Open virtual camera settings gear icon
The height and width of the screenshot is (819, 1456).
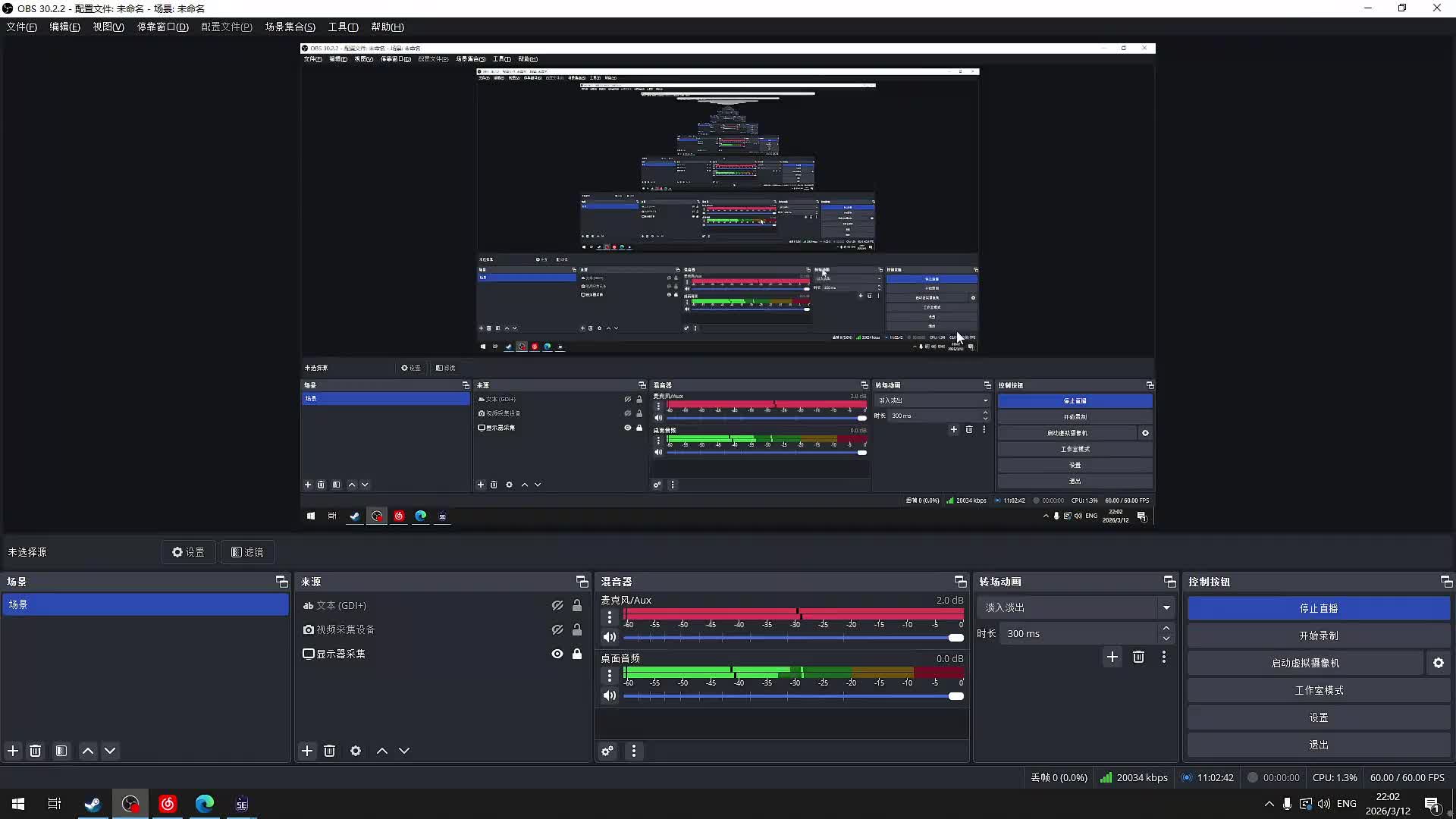point(1439,663)
